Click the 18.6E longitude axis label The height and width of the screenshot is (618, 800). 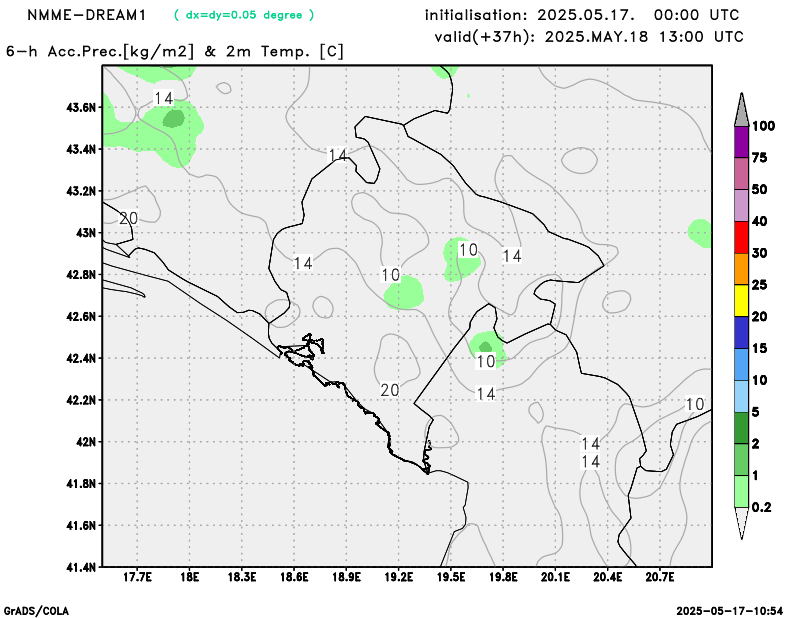pyautogui.click(x=294, y=577)
